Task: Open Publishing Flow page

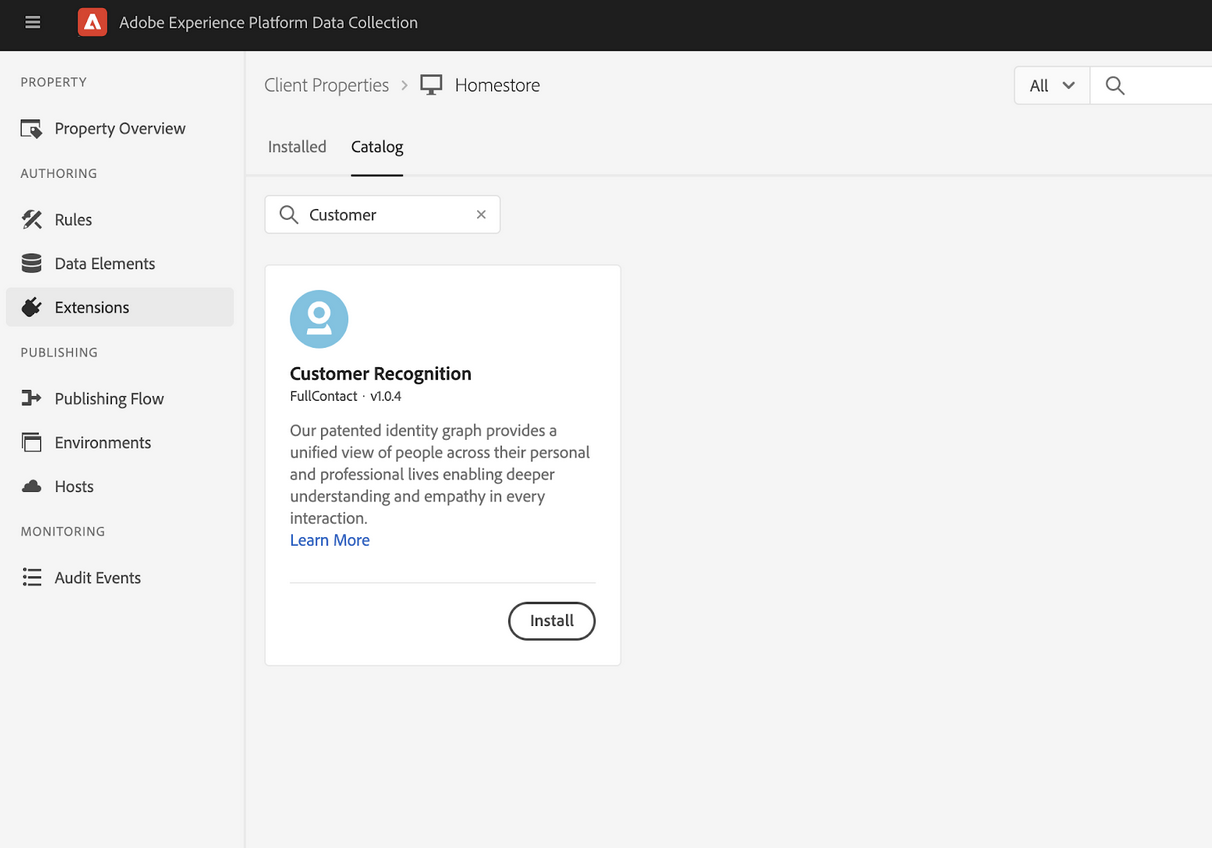Action: [120, 398]
